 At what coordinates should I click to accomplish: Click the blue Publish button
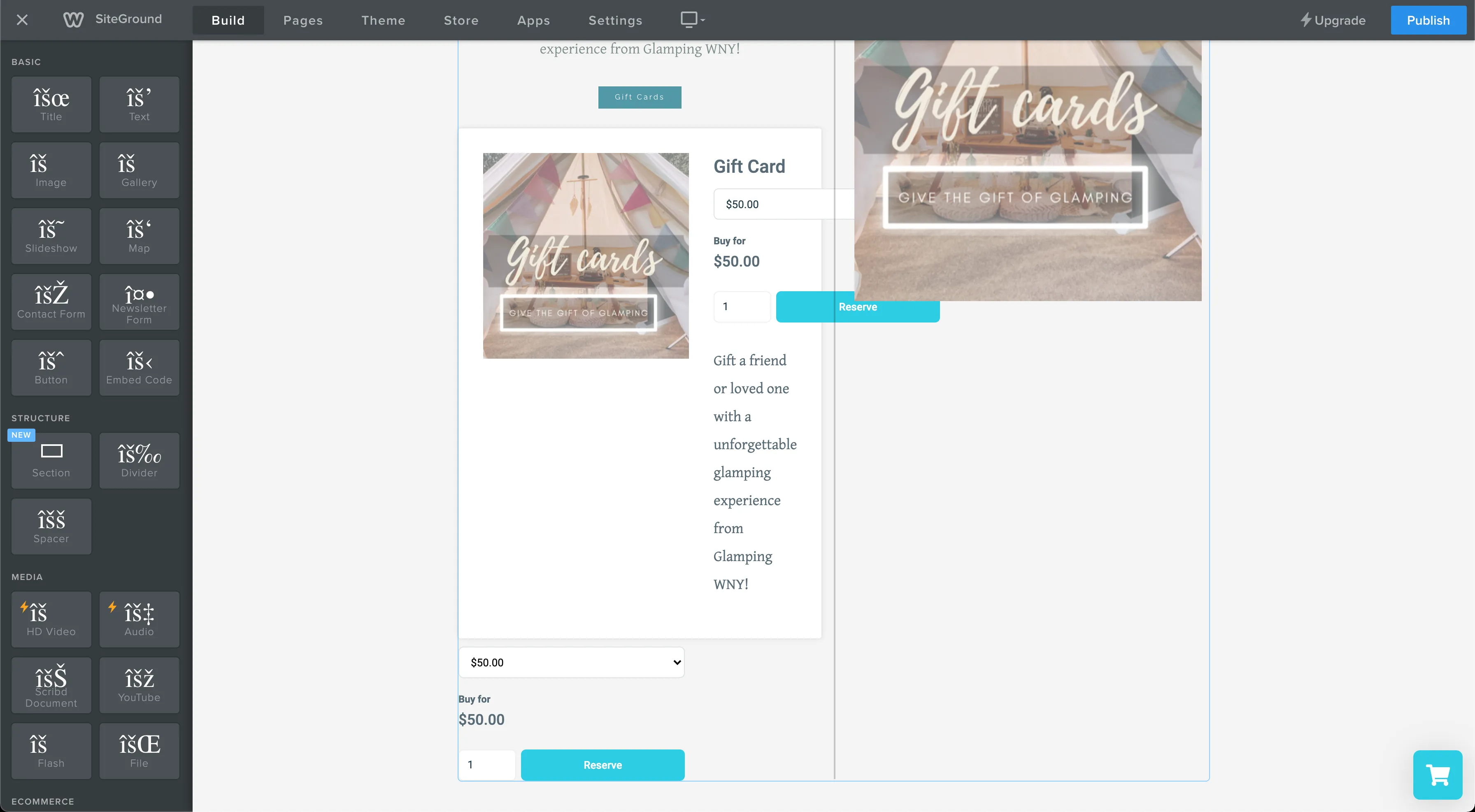coord(1428,20)
